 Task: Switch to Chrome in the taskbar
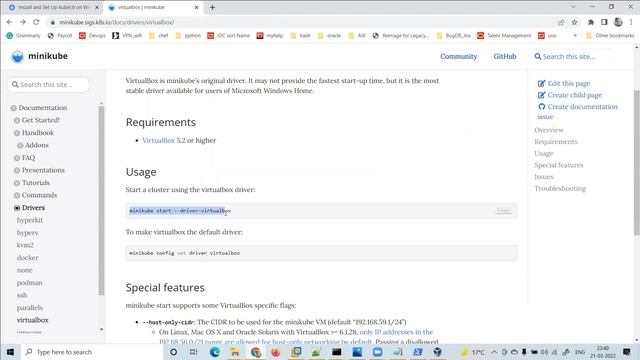tap(256, 352)
